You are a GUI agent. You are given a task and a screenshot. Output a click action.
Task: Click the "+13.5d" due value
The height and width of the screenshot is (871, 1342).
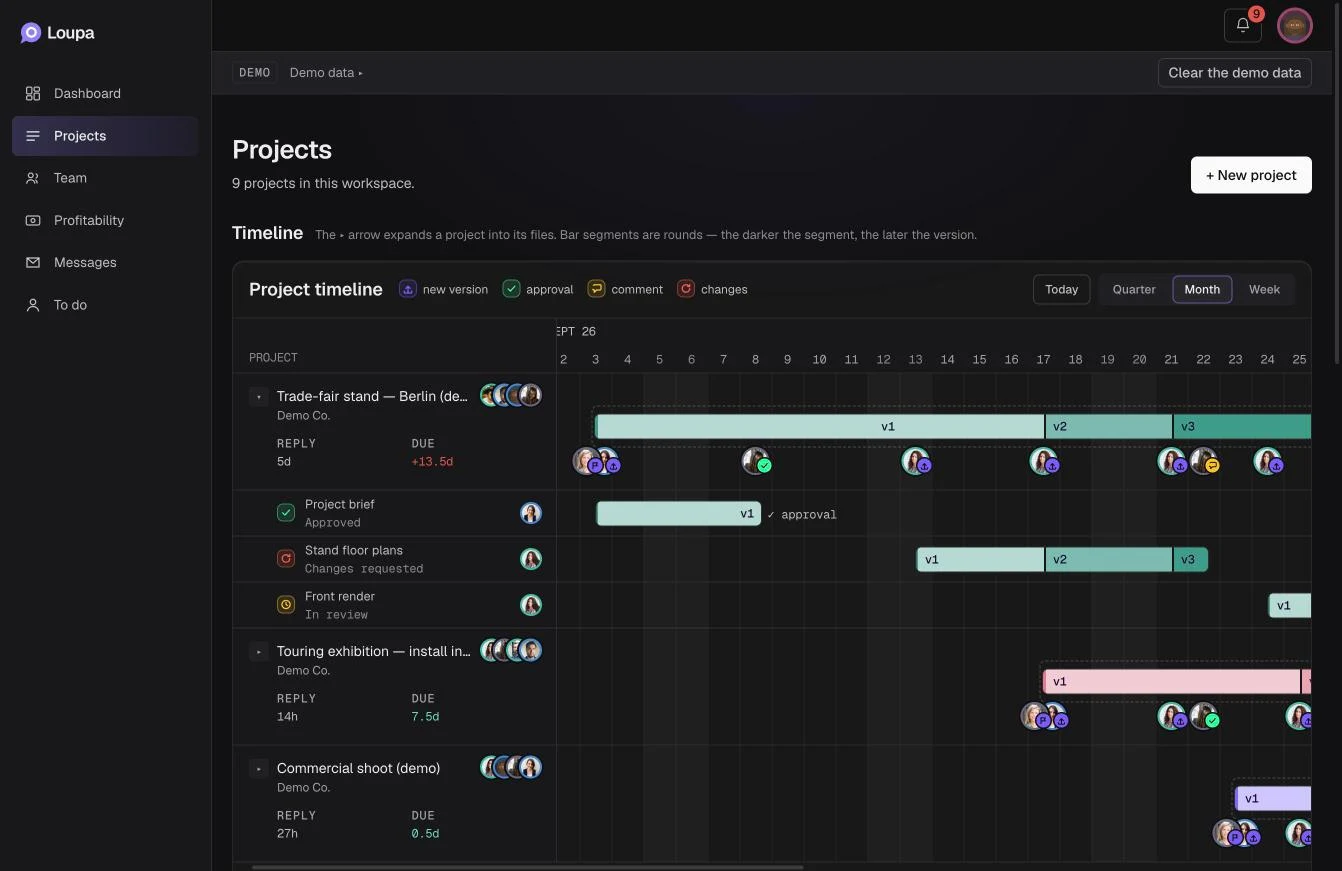point(432,462)
